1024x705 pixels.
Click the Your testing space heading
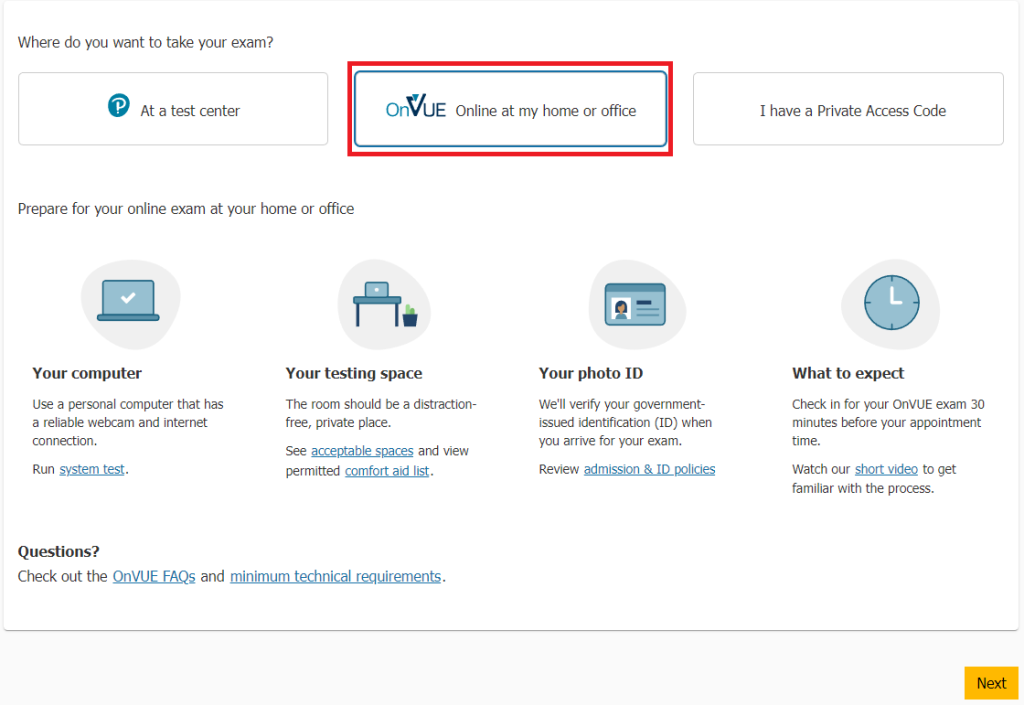[x=354, y=373]
